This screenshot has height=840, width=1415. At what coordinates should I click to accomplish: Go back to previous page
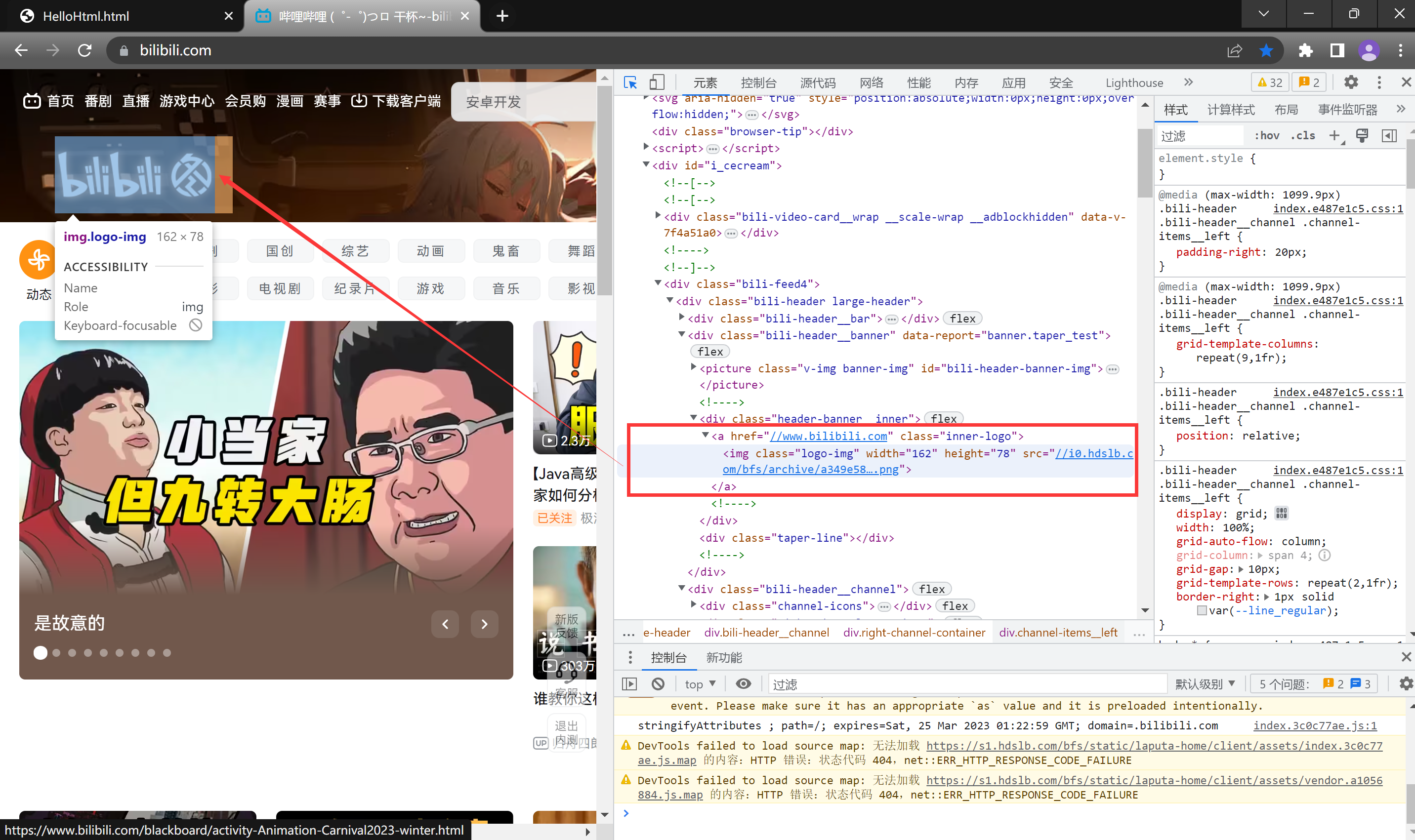click(21, 50)
